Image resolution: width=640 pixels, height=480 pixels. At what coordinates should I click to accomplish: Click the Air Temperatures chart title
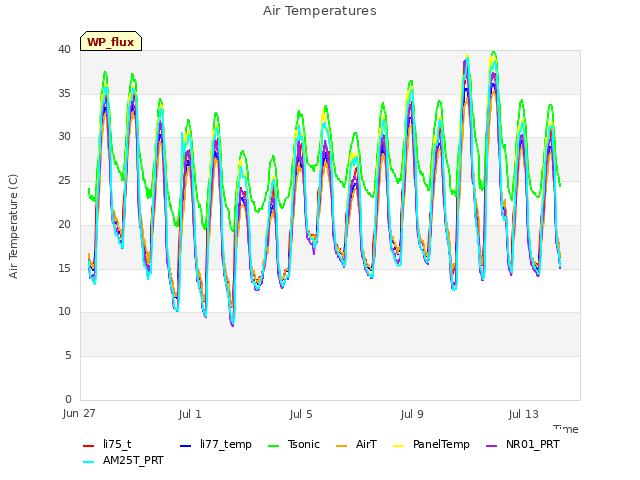click(x=320, y=11)
